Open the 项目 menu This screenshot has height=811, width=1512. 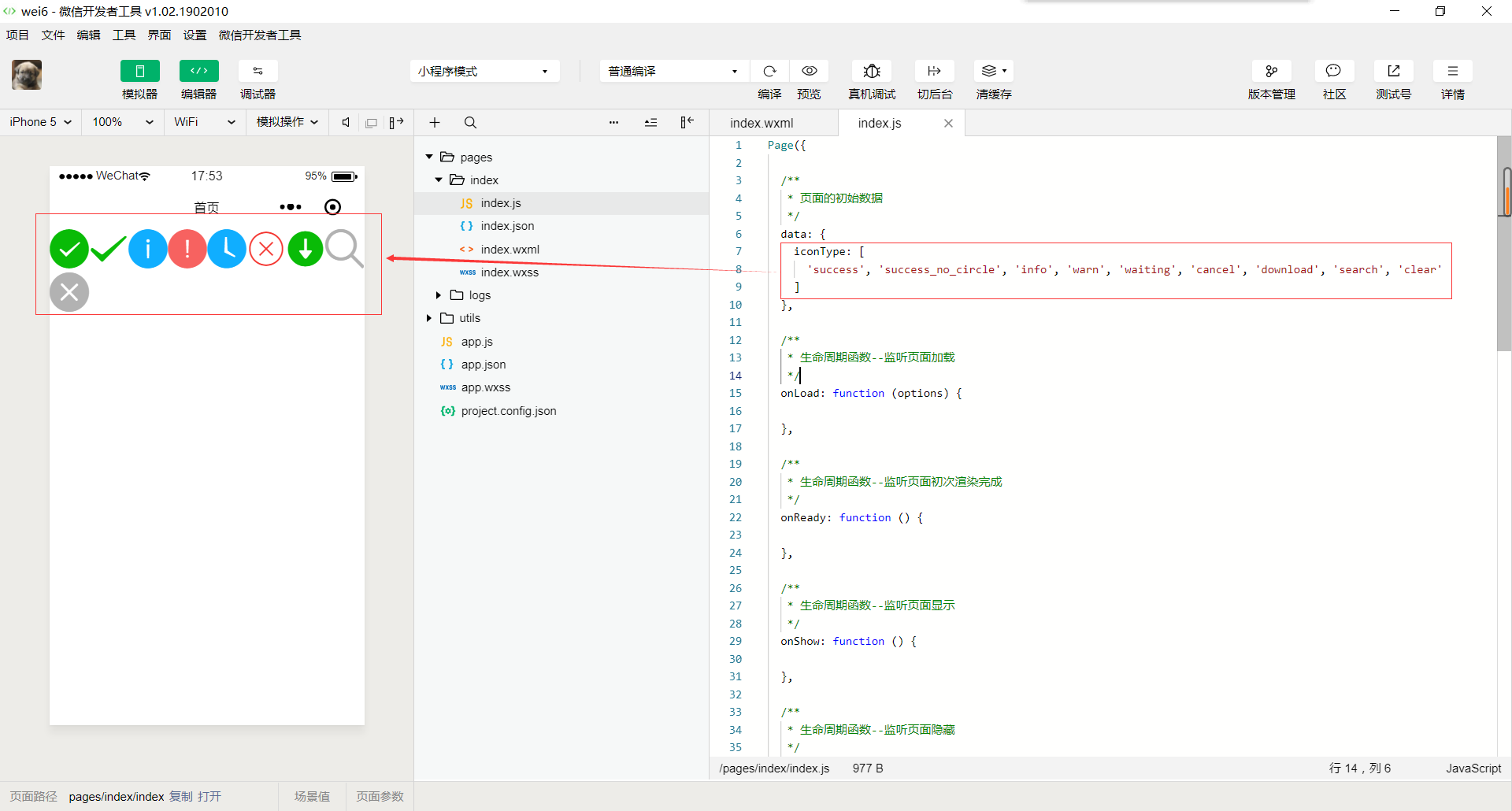tap(17, 35)
